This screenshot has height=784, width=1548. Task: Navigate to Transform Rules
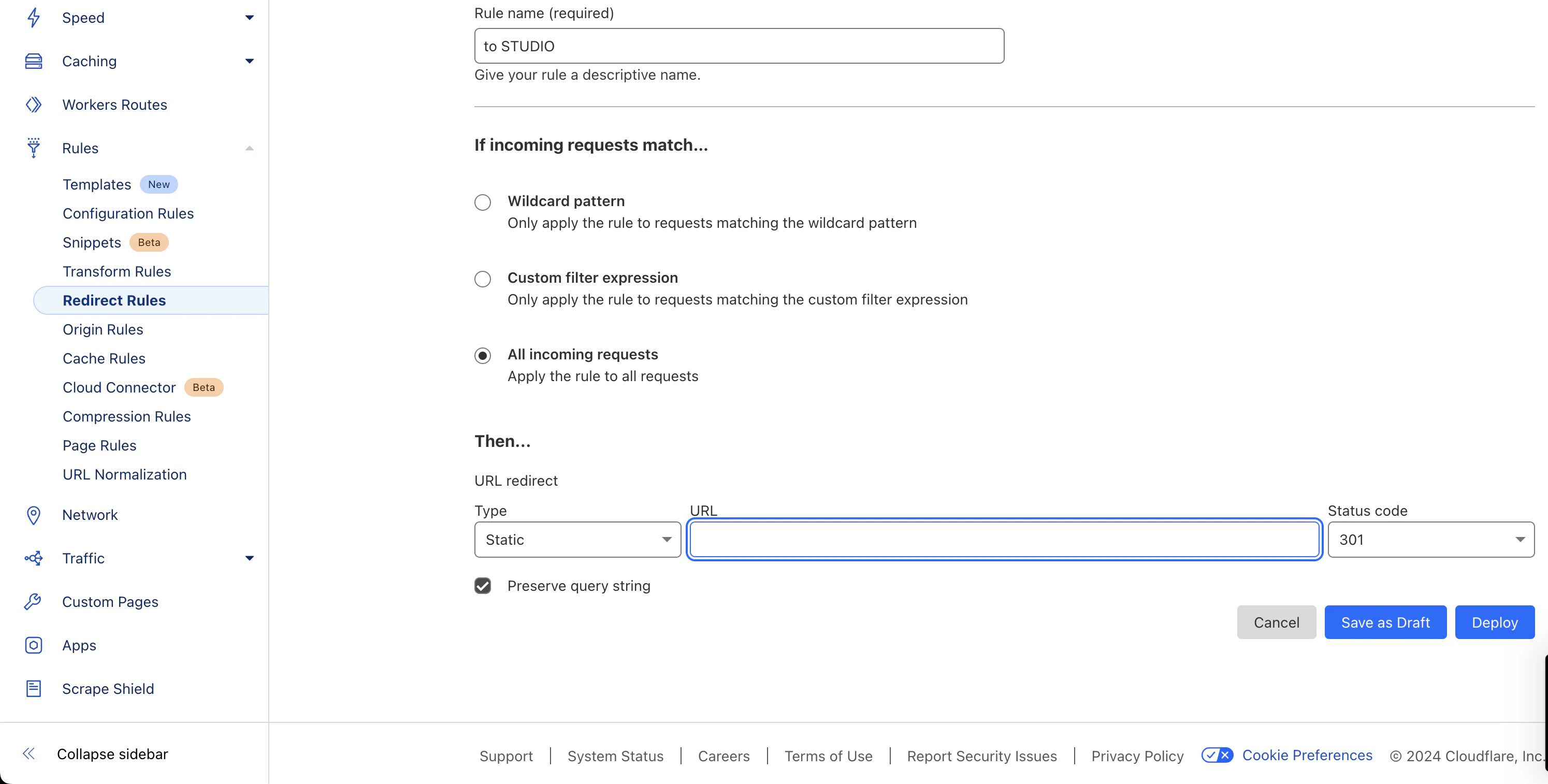(x=117, y=271)
